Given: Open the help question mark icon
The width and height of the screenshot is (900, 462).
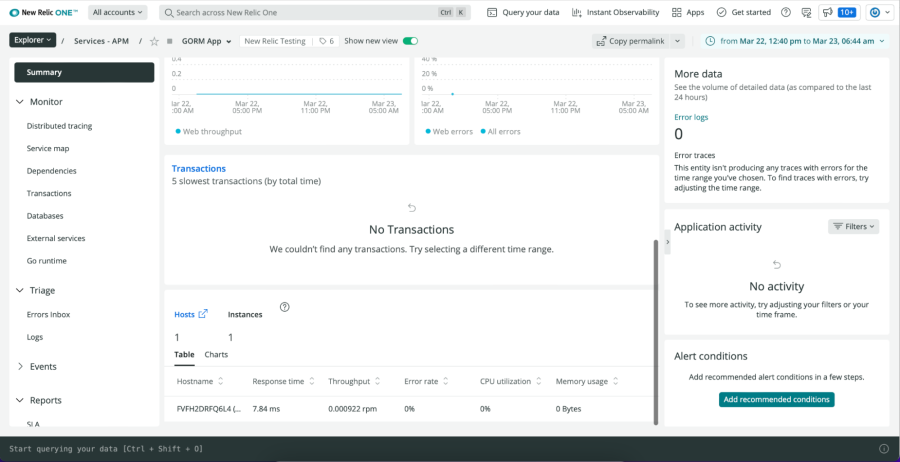Looking at the screenshot, I should pos(785,13).
